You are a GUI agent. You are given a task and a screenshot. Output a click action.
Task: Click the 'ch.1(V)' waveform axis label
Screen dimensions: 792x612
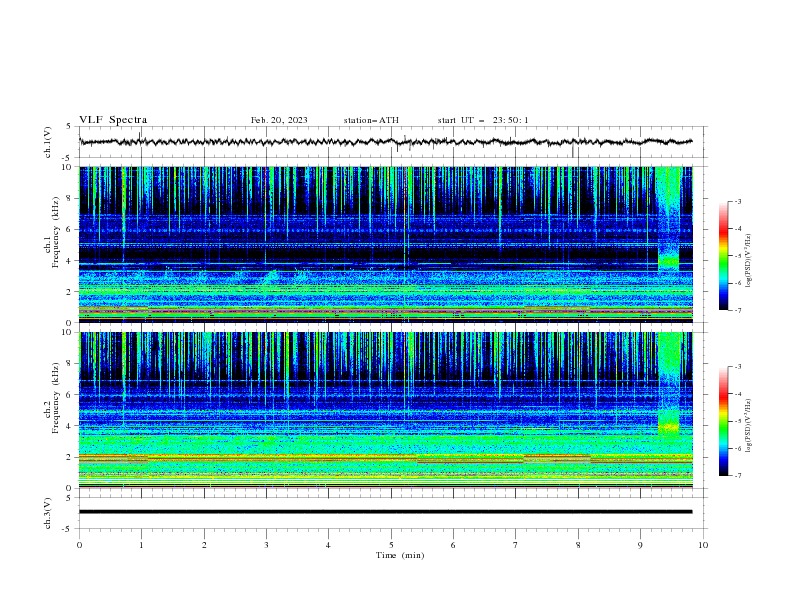pyautogui.click(x=48, y=142)
